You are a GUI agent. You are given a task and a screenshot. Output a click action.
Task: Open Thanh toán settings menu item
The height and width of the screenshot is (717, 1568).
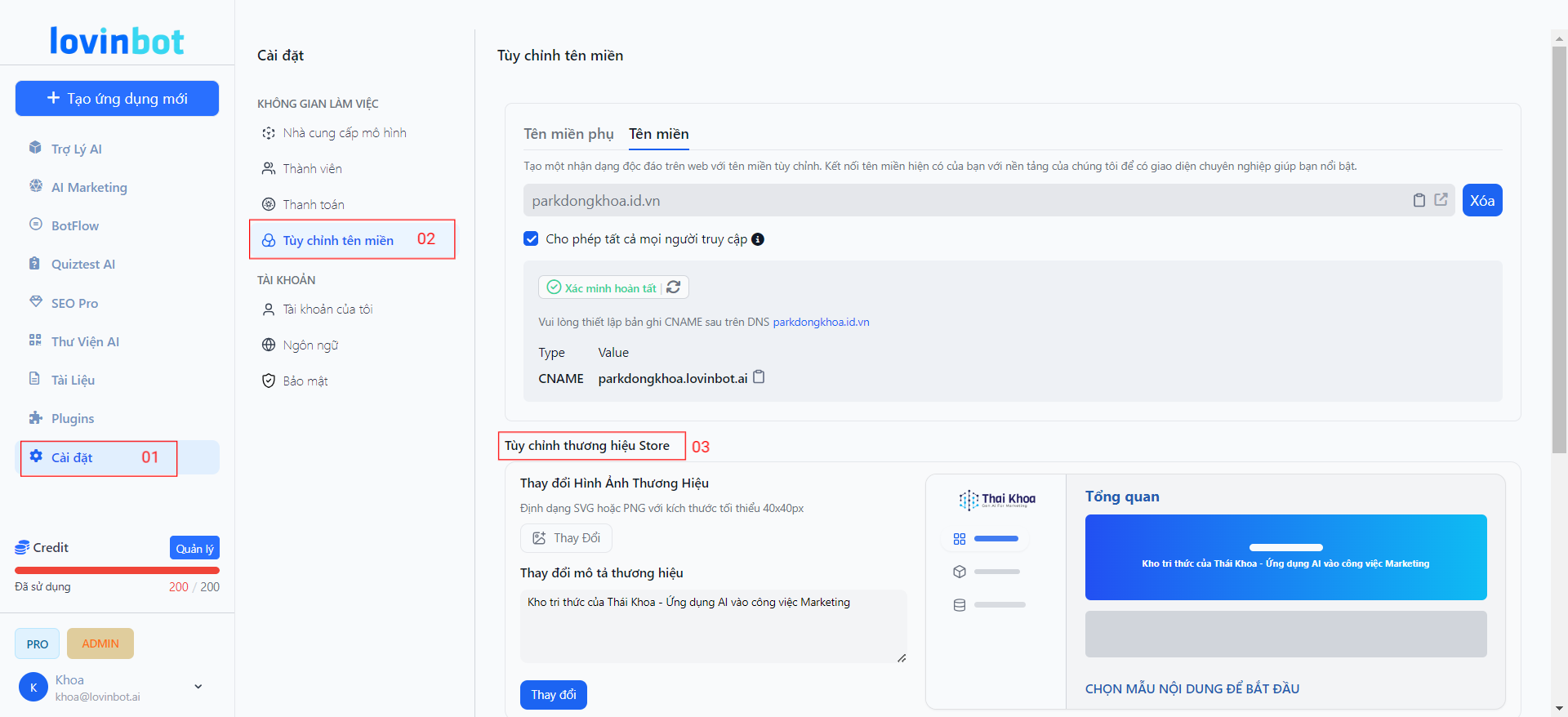coord(313,204)
